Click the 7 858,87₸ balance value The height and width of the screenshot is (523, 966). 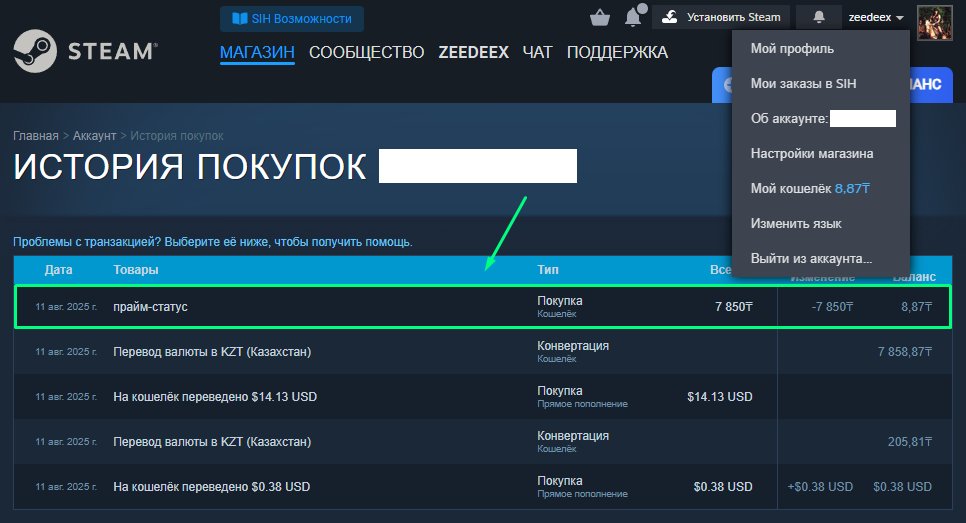point(904,352)
